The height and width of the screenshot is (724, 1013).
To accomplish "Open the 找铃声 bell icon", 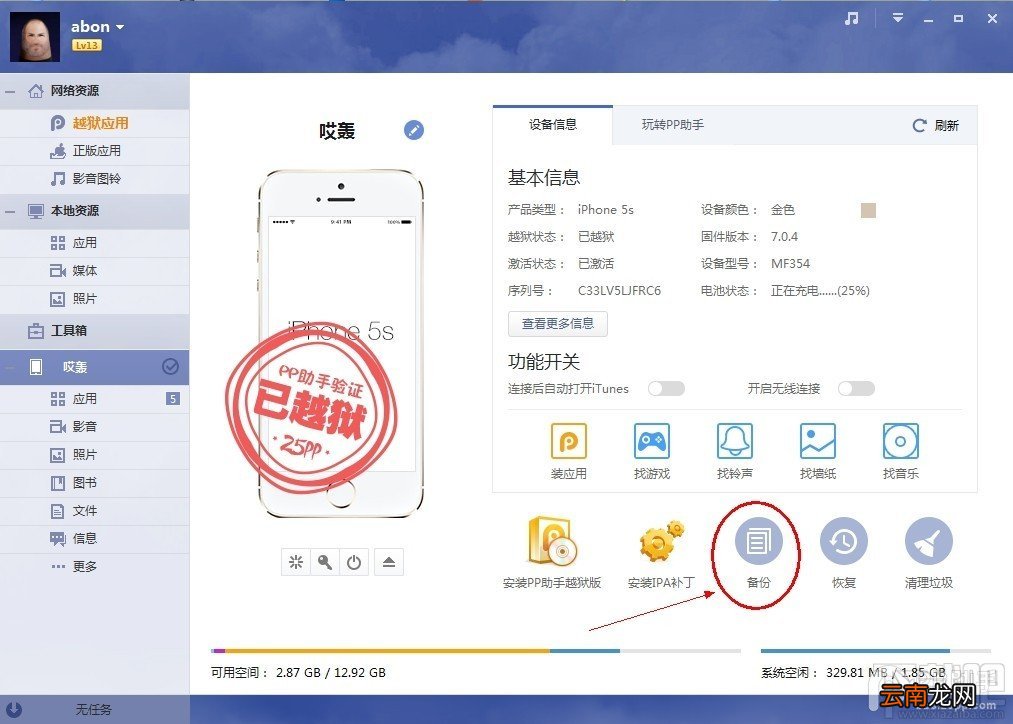I will [x=735, y=441].
